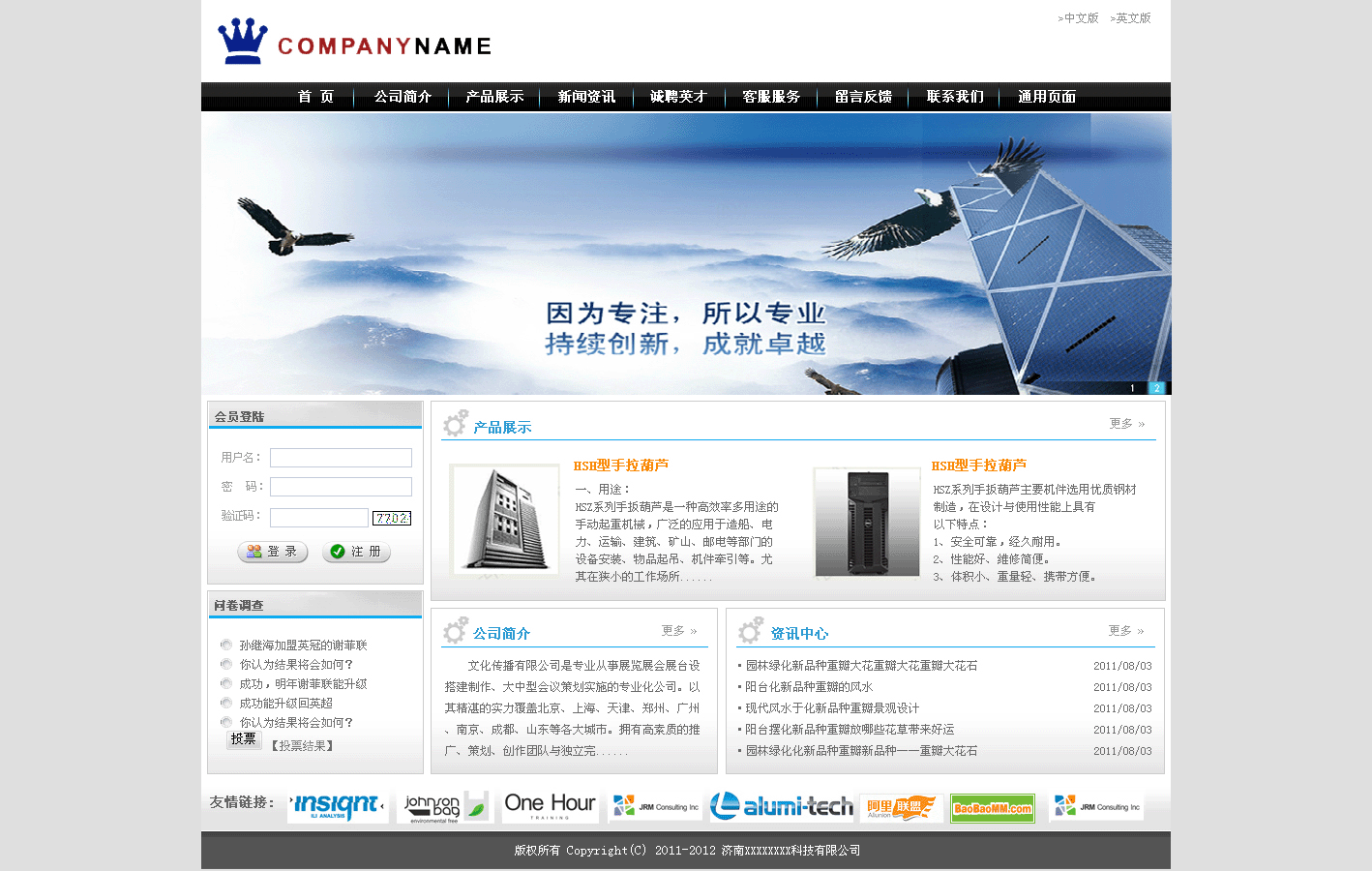Switch banner to slide 2

tap(1156, 388)
